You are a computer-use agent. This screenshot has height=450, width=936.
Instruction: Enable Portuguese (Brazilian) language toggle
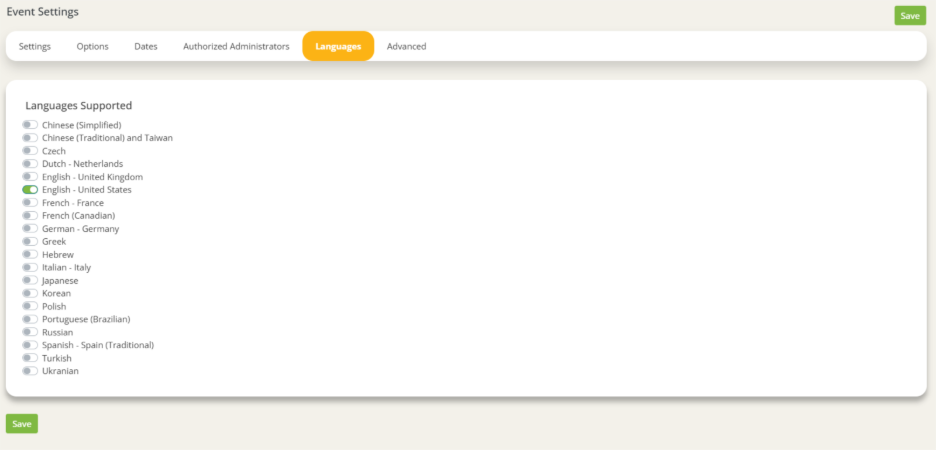[30, 319]
